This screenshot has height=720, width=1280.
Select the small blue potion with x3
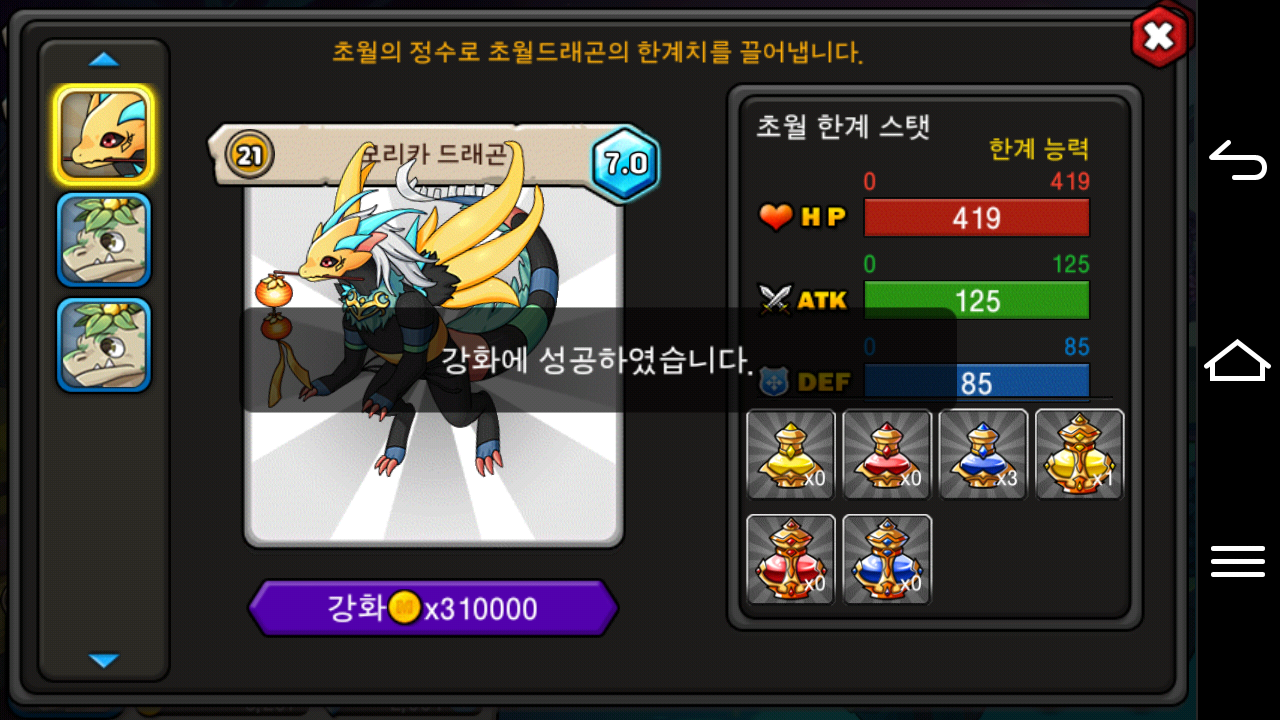[983, 455]
